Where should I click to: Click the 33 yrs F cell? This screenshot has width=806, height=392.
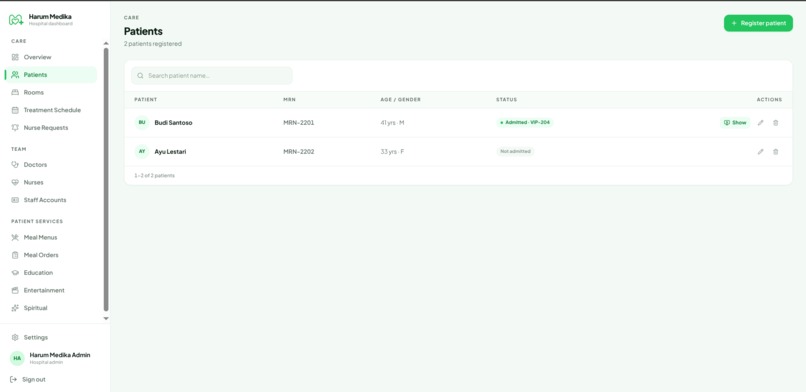click(392, 152)
